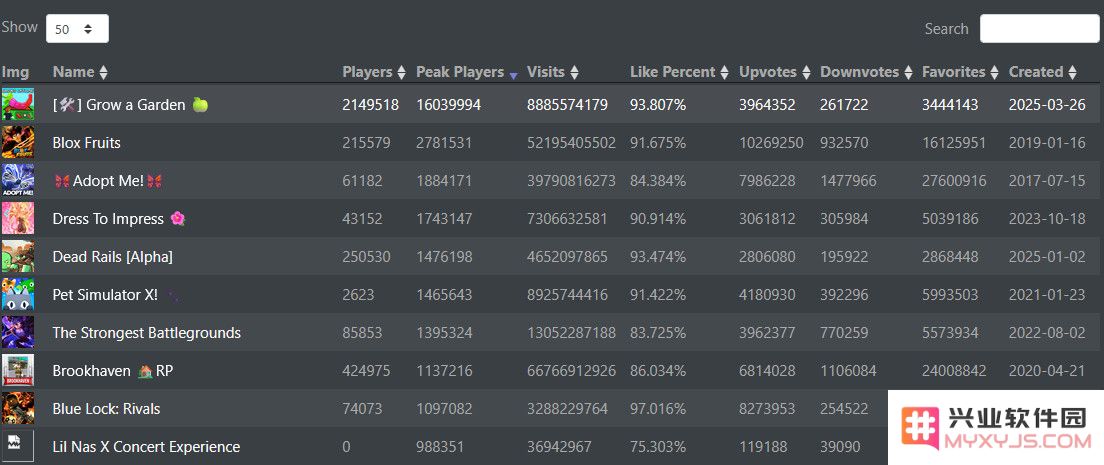The height and width of the screenshot is (465, 1104).
Task: Sort table by Like Percent column
Action: (x=679, y=72)
